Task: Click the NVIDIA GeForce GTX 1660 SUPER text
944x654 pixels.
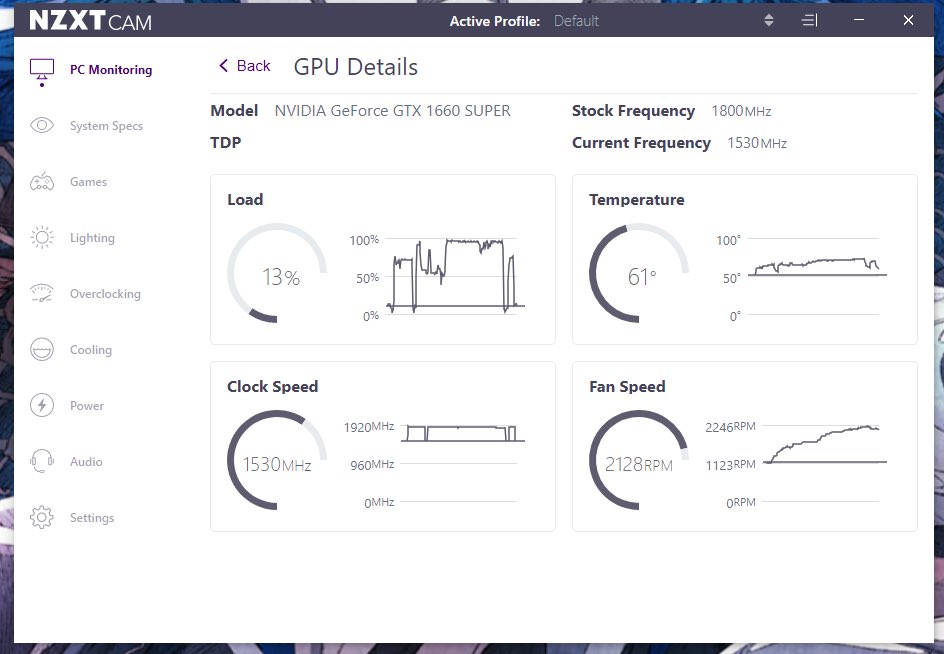Action: (x=393, y=111)
